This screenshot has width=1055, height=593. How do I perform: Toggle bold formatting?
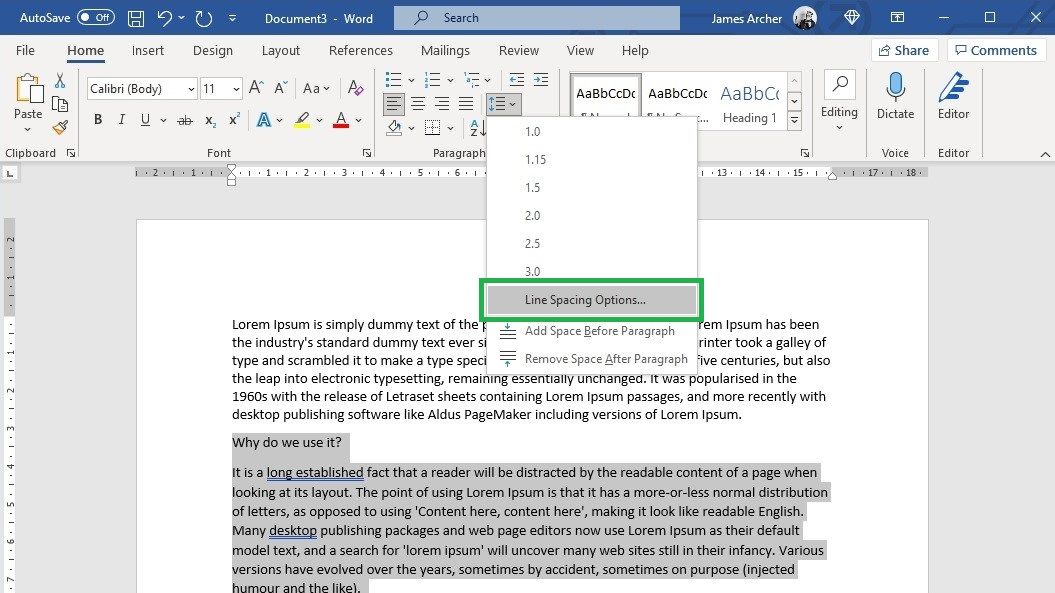97,119
